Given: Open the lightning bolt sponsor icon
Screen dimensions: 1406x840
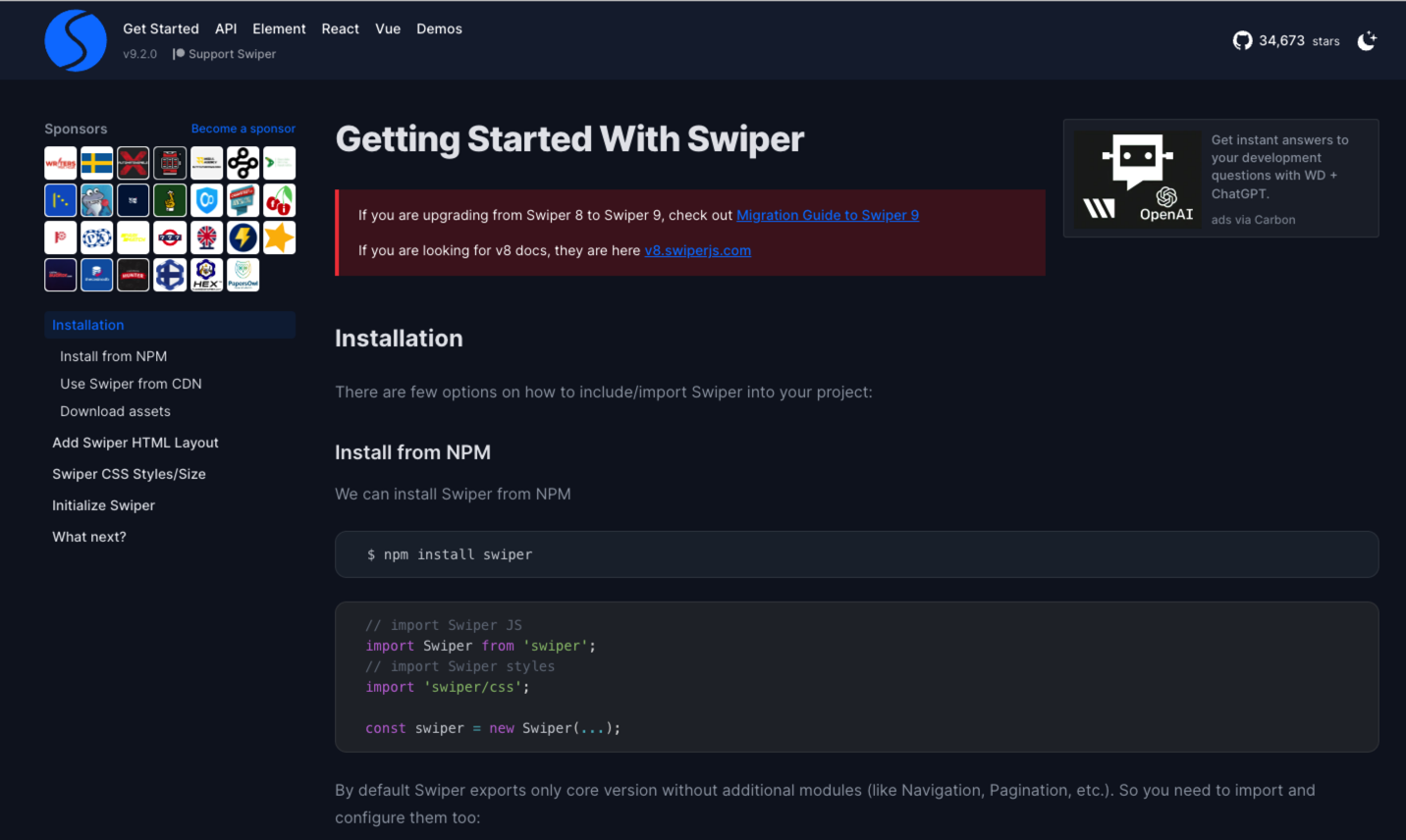Looking at the screenshot, I should pos(243,237).
